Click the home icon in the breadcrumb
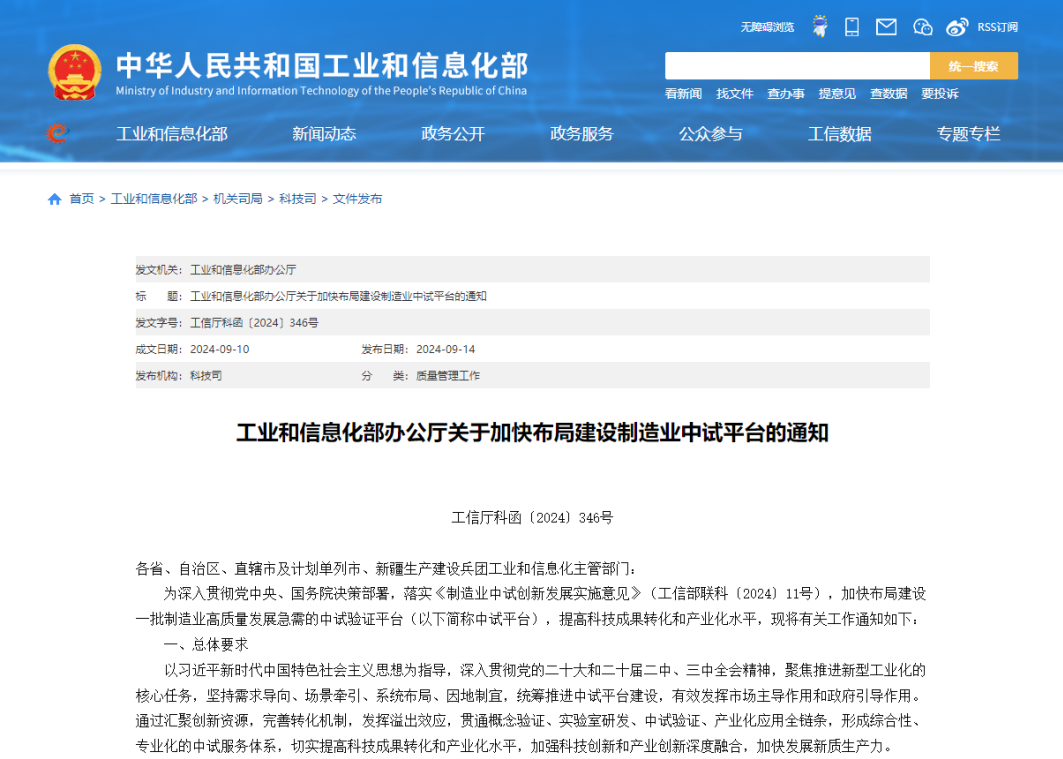This screenshot has height=759, width=1063. [x=53, y=198]
